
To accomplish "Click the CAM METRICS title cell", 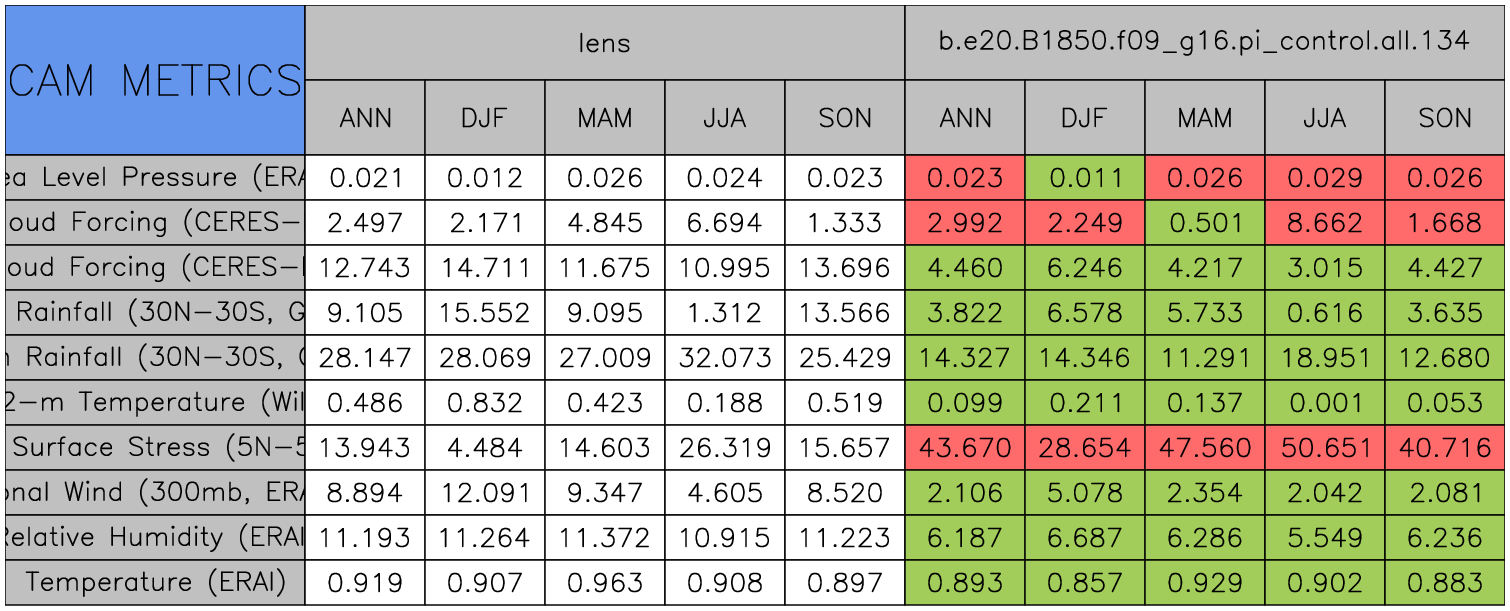I will (155, 80).
